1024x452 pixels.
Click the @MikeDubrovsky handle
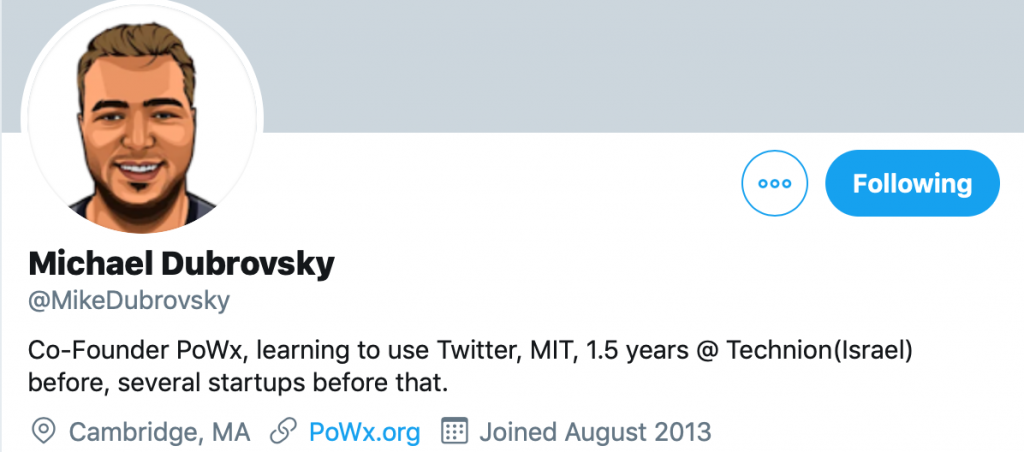pos(129,300)
